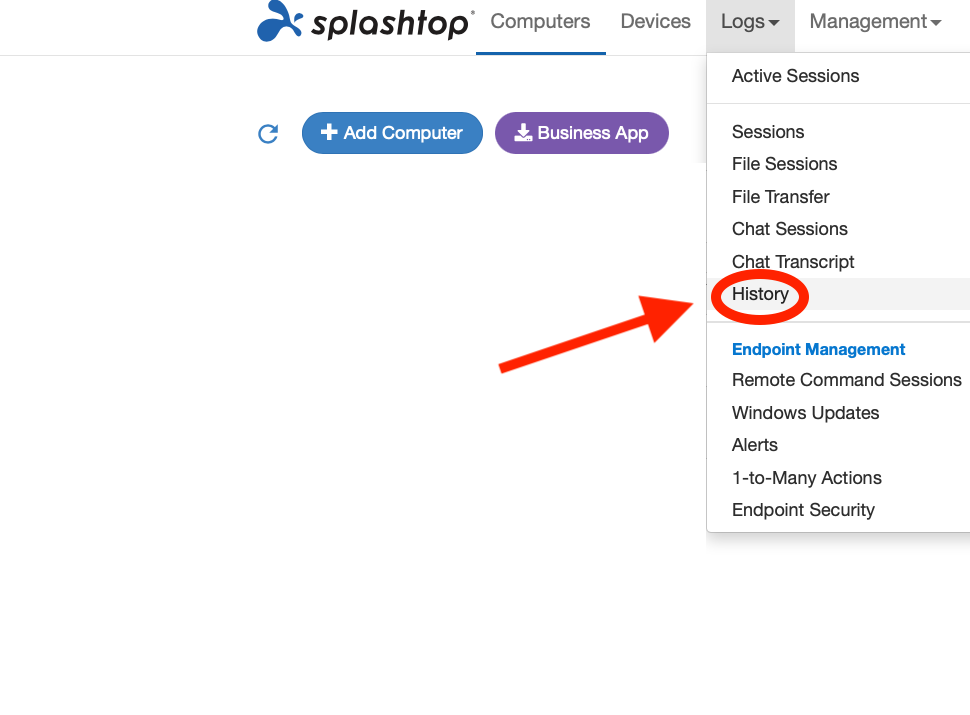Go to the Devices tab

click(655, 22)
